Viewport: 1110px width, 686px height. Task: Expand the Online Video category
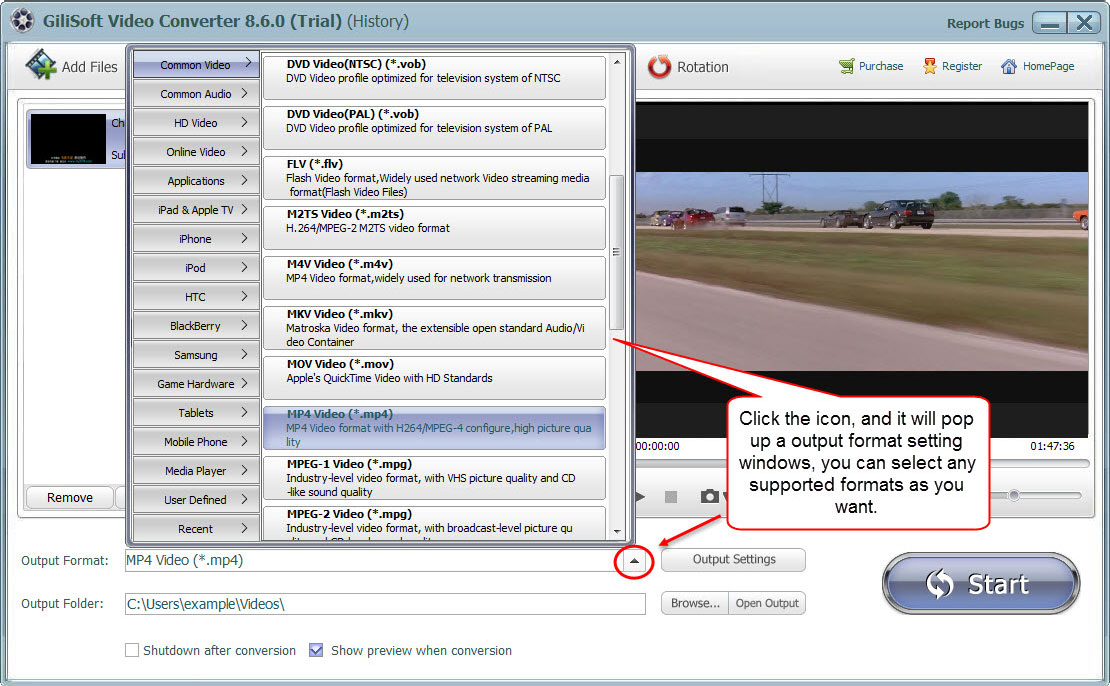click(196, 152)
